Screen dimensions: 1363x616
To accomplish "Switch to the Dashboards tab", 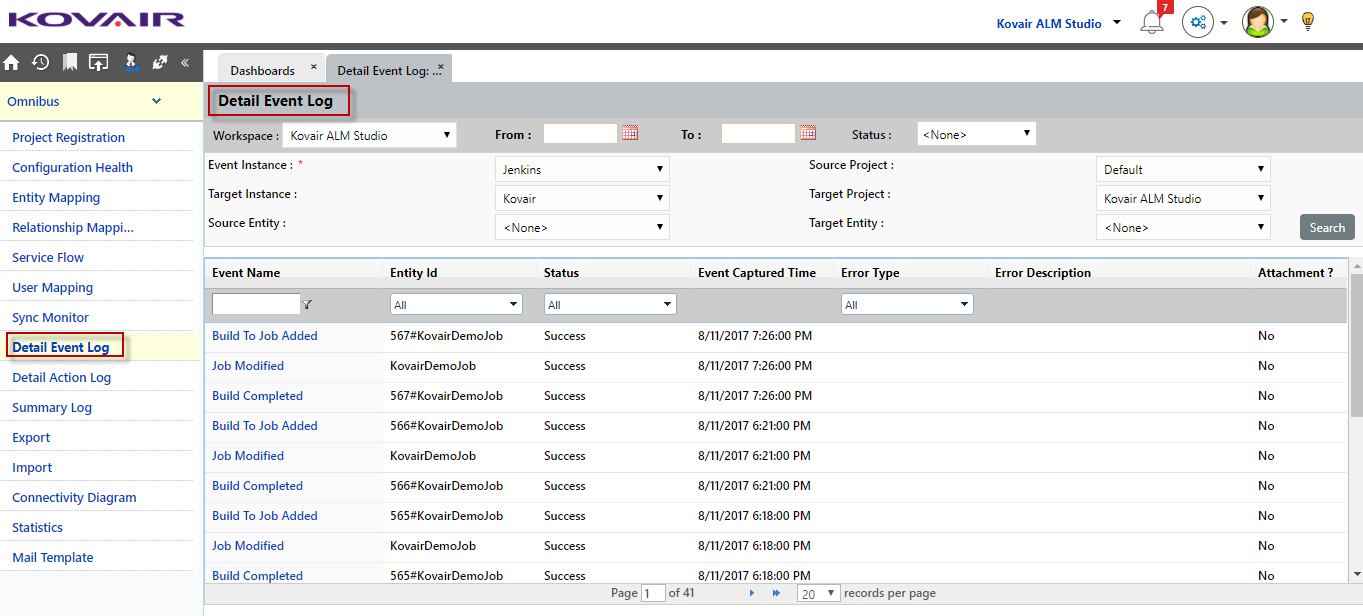I will (262, 70).
